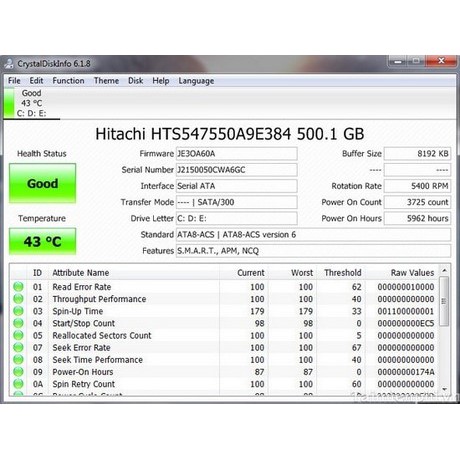This screenshot has width=460, height=460.
Task: Open the Language menu
Action: click(x=196, y=81)
